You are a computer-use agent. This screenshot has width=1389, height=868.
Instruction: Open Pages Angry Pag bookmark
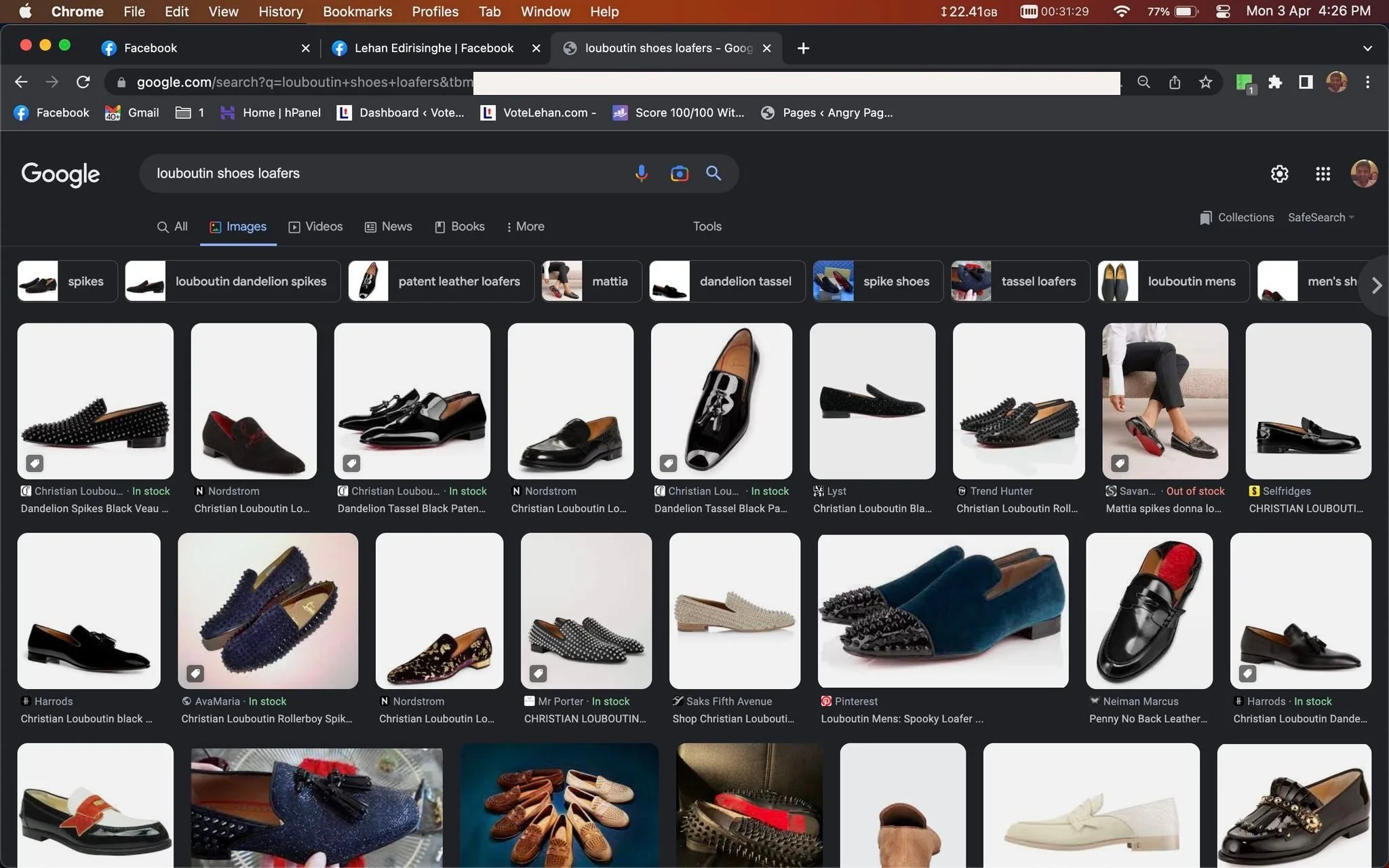[827, 113]
